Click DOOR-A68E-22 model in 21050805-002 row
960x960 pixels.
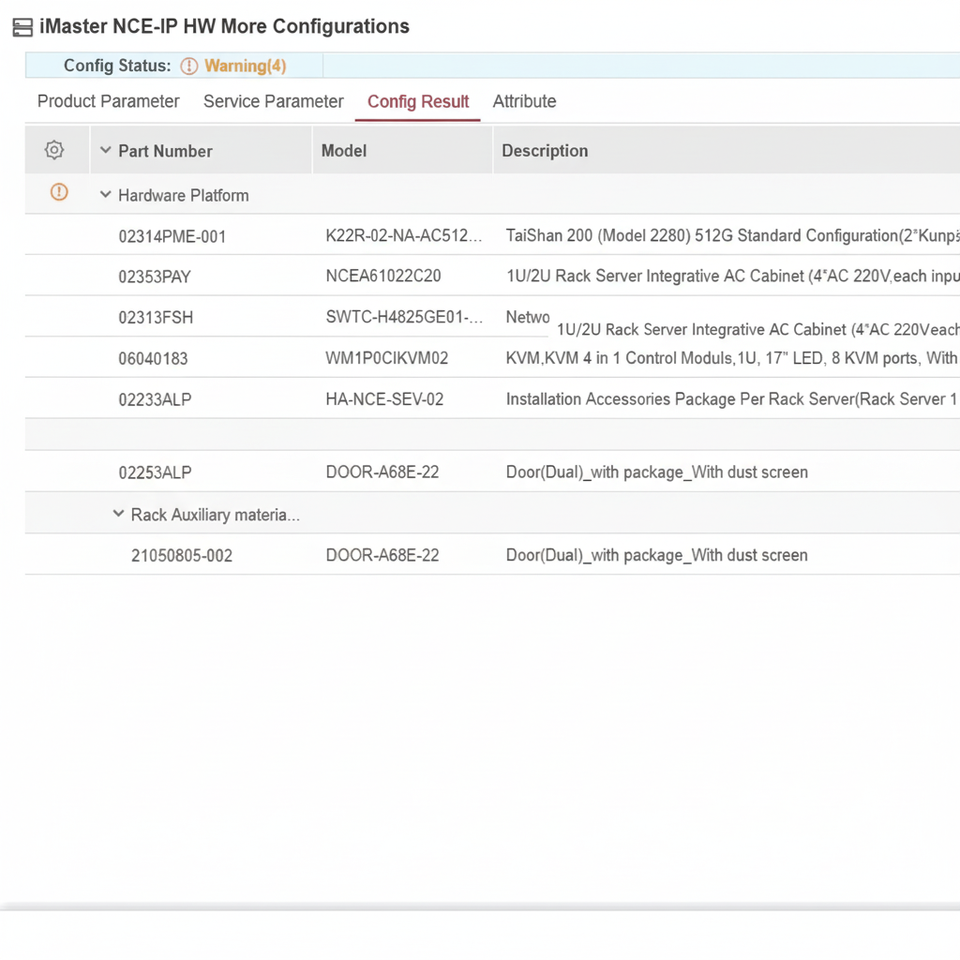(382, 555)
